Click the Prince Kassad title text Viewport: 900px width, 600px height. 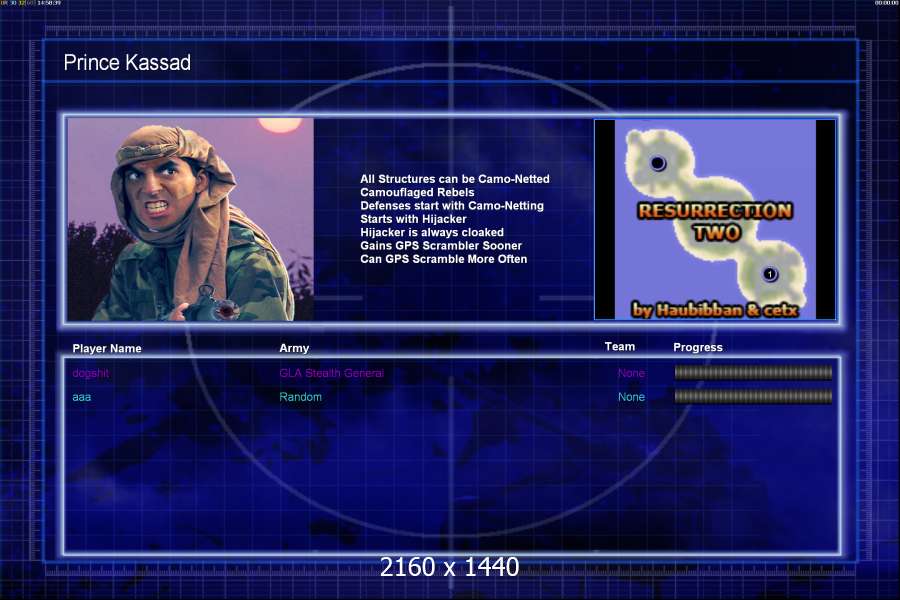coord(127,62)
